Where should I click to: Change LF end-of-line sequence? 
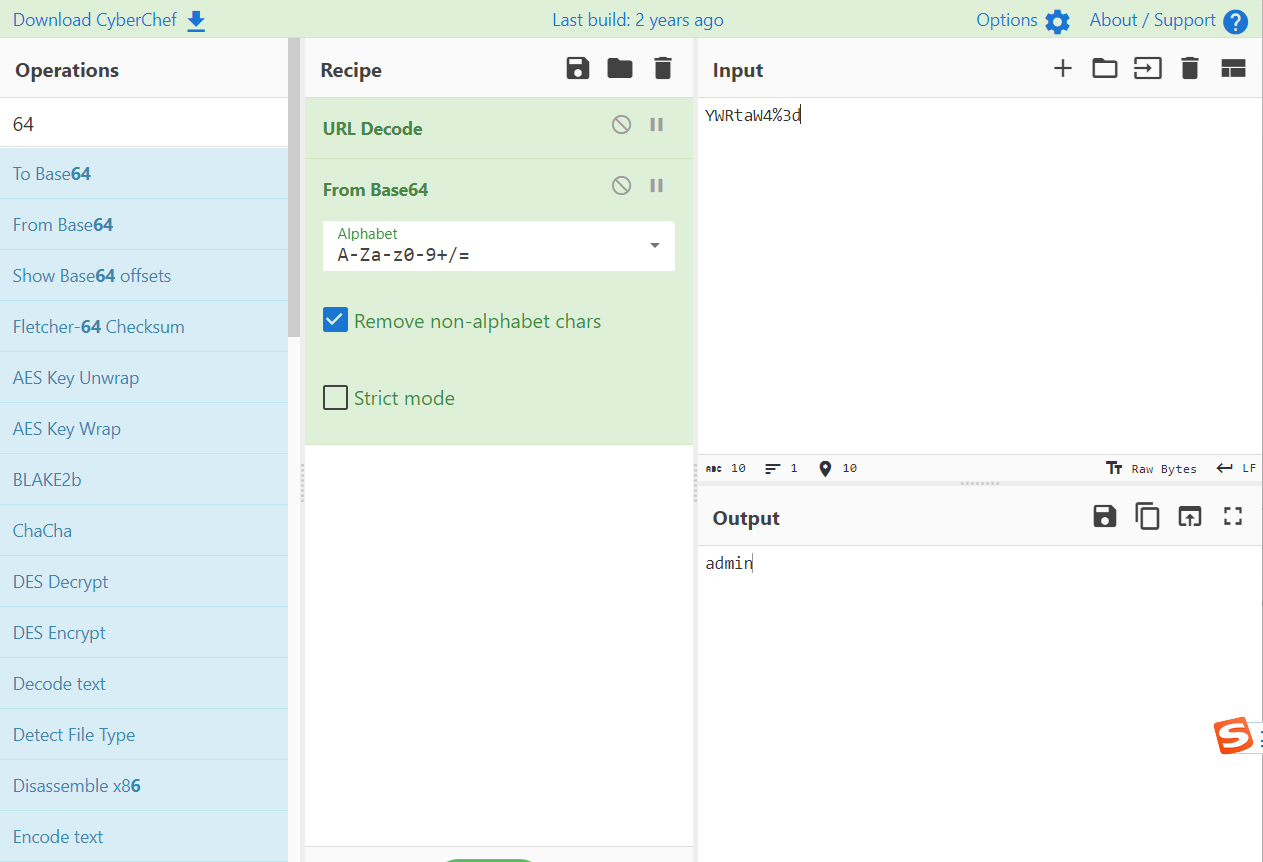(1236, 468)
